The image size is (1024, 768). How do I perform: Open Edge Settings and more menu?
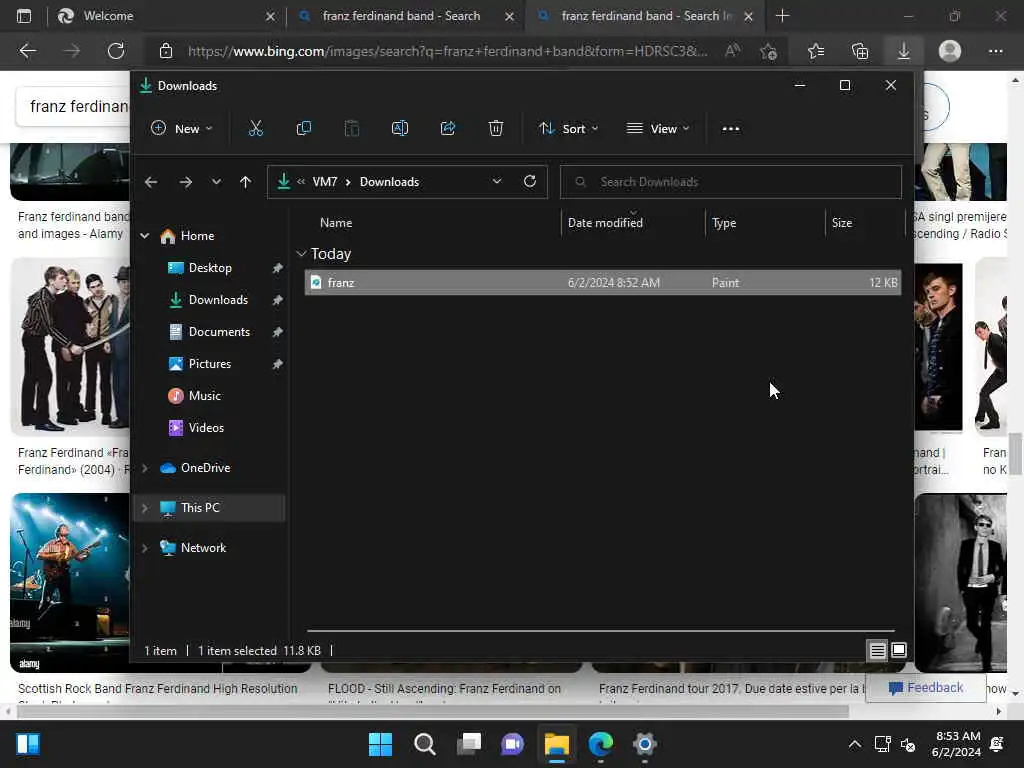coord(995,51)
